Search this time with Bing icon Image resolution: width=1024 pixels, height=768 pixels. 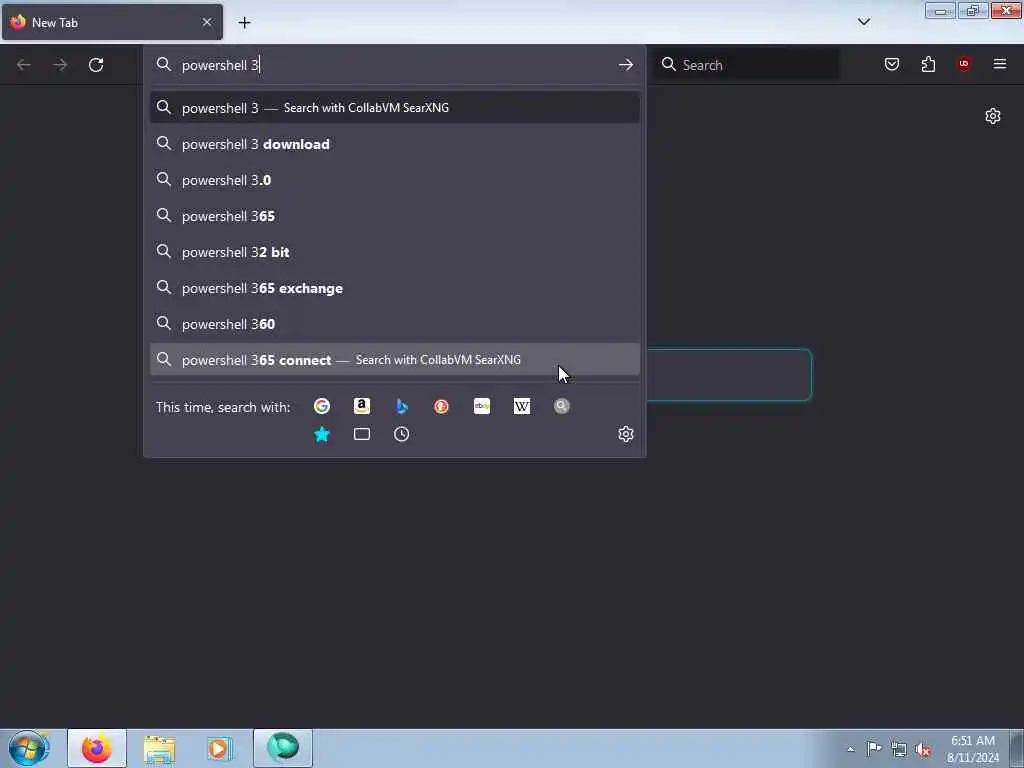click(x=402, y=406)
